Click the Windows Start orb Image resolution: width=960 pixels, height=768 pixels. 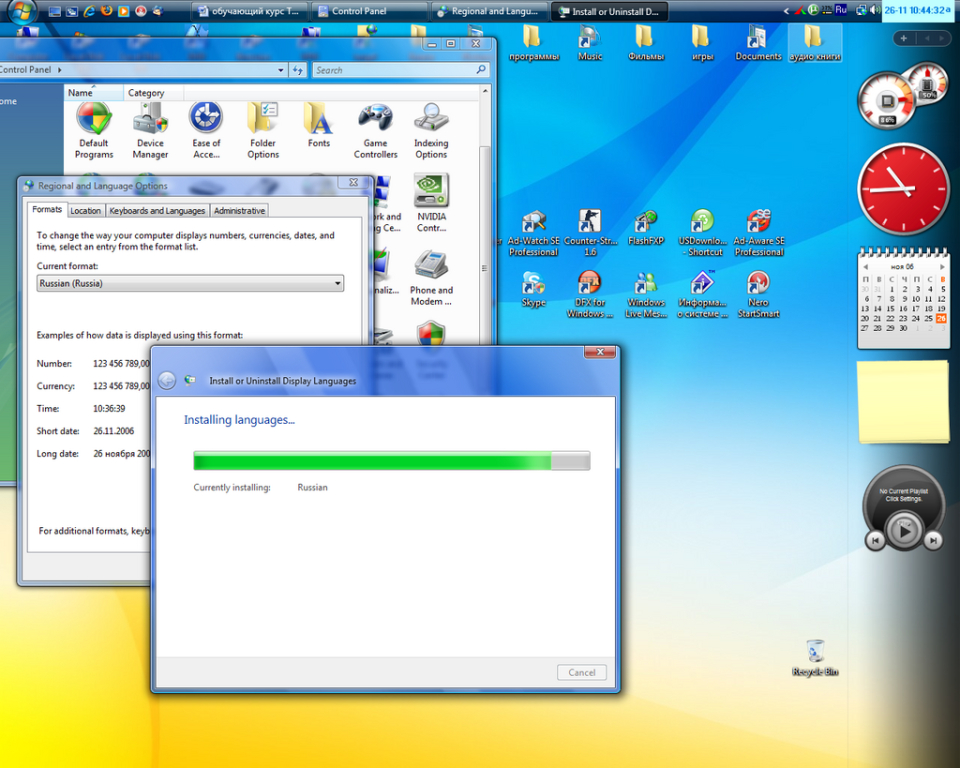tap(21, 11)
